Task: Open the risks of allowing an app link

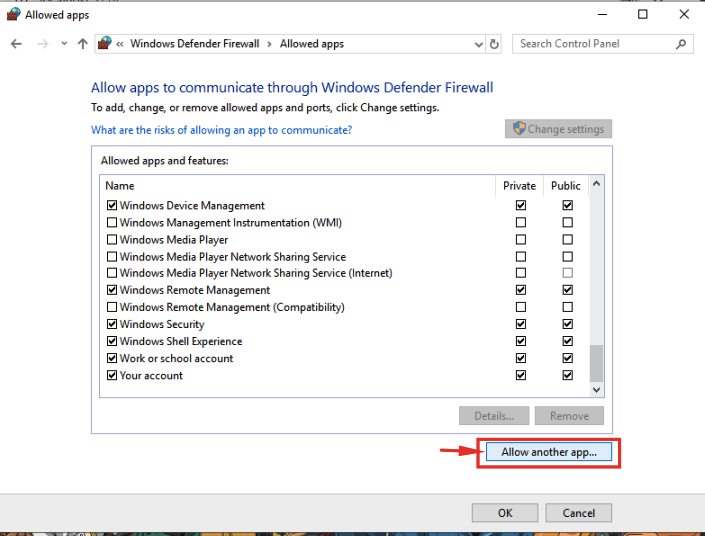Action: tap(221, 130)
